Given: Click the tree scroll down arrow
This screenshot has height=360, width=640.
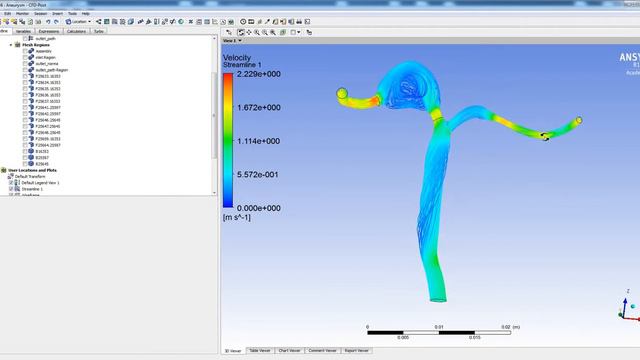Looking at the screenshot, I should click(x=214, y=193).
